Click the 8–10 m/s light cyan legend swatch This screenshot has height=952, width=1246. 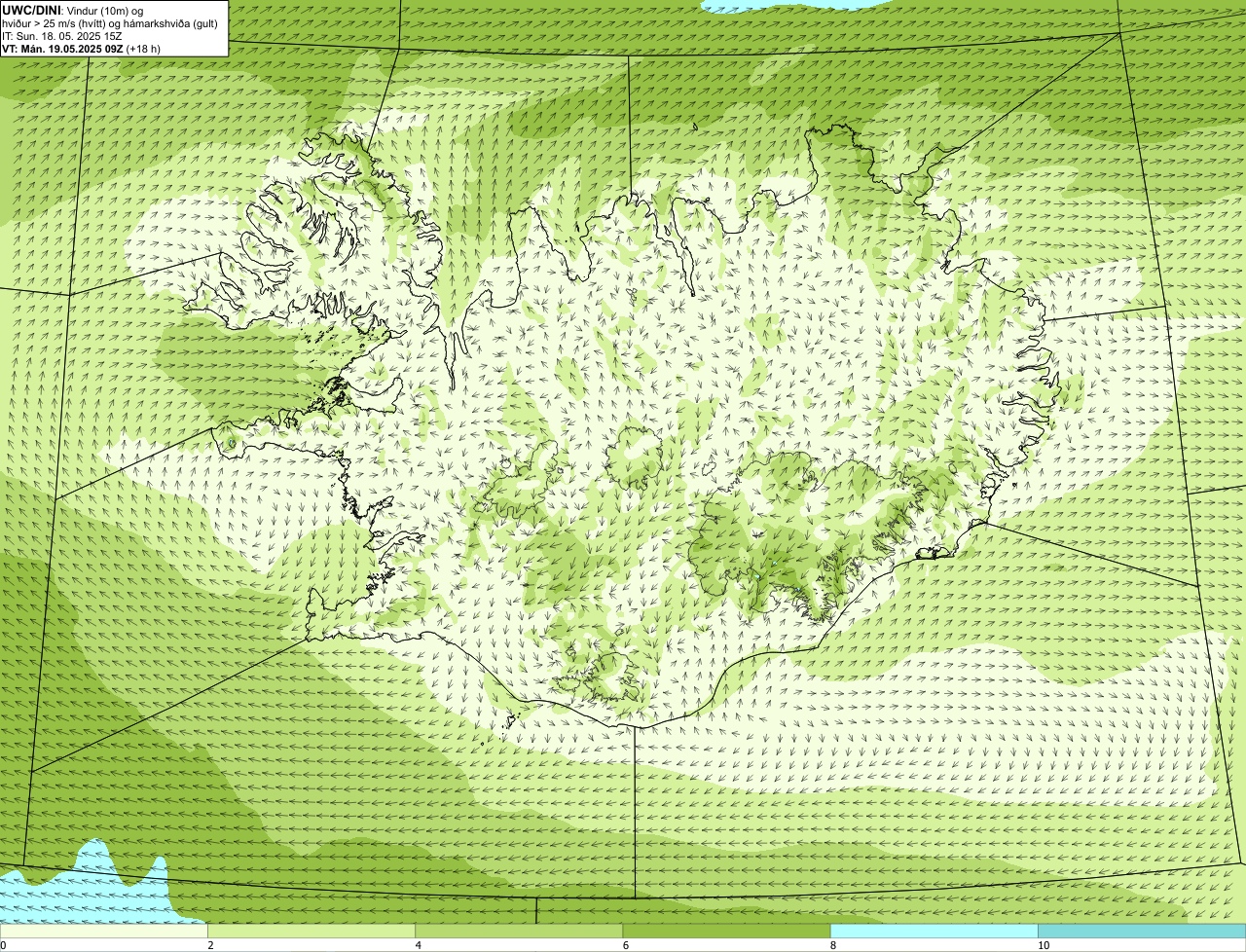[934, 931]
